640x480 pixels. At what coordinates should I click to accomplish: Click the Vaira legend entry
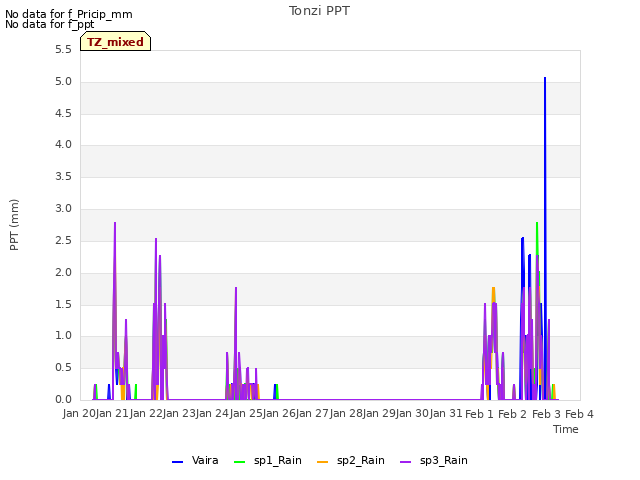click(195, 460)
